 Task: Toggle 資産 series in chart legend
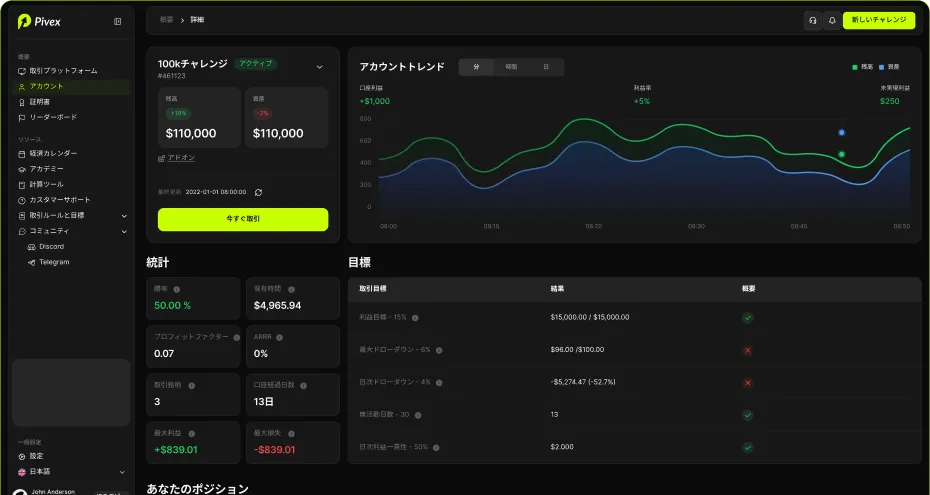tap(889, 67)
